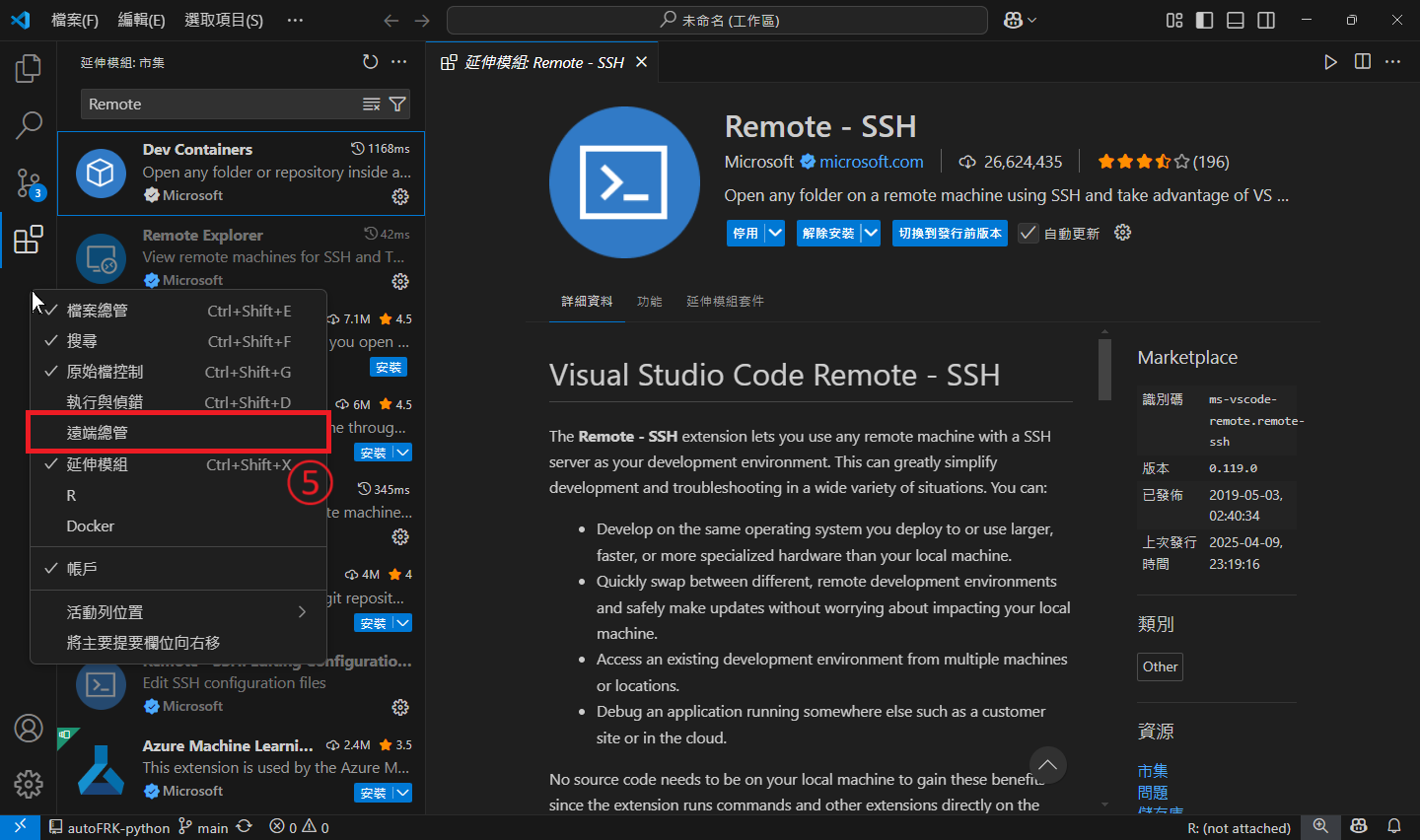Open more editor actions ellipsis
This screenshot has width=1420, height=840.
click(x=1392, y=62)
